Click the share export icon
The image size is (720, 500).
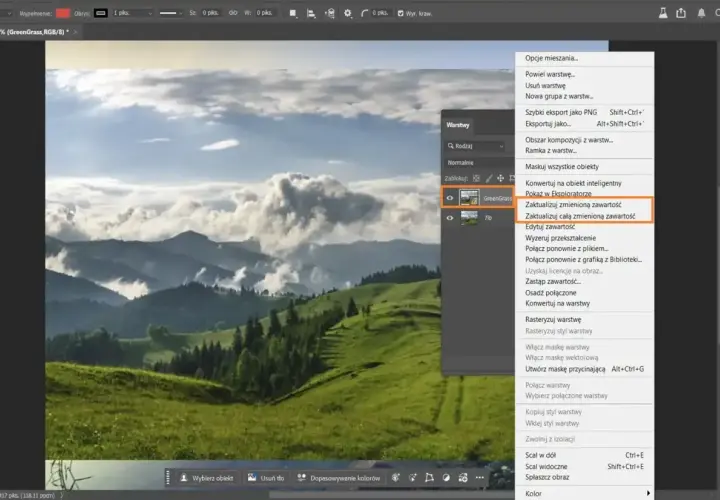click(681, 13)
